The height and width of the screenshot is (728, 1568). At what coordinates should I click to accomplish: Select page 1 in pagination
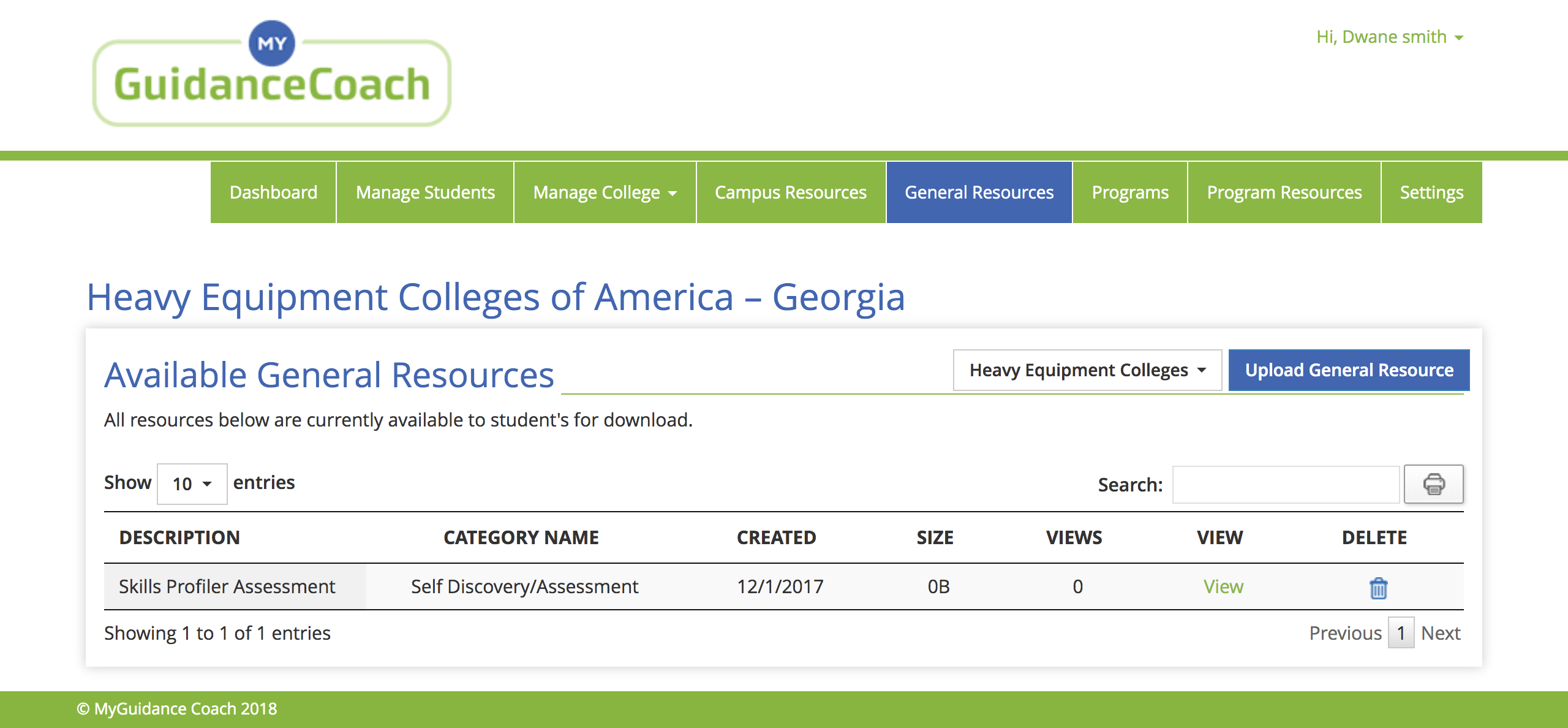point(1401,633)
